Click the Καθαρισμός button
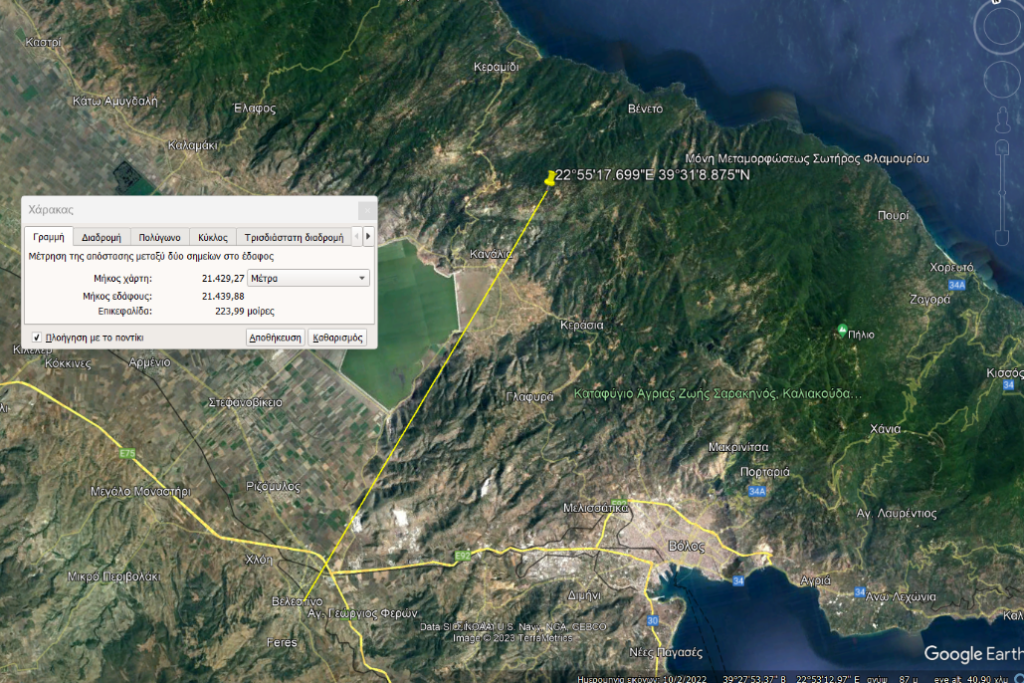This screenshot has width=1024, height=683. tap(338, 338)
